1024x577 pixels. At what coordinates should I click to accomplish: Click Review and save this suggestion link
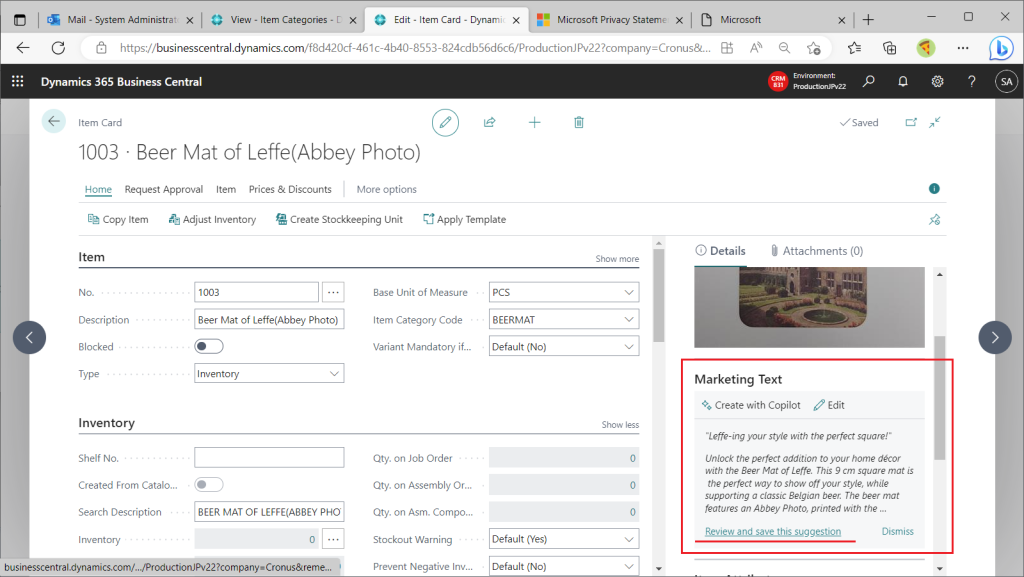[772, 531]
